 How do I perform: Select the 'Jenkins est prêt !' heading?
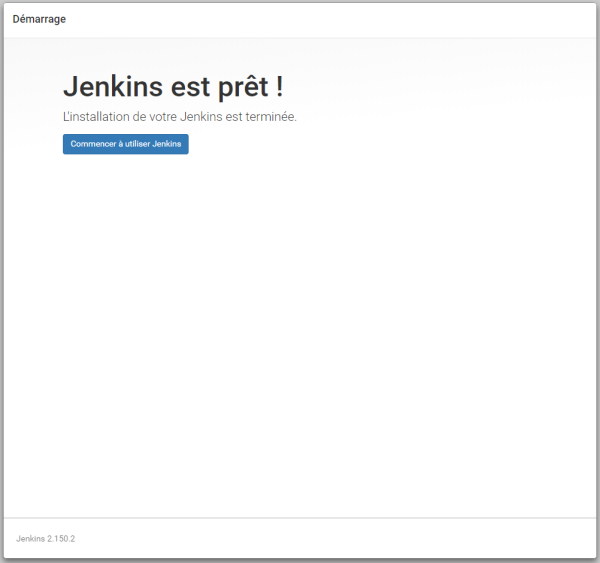(x=172, y=87)
